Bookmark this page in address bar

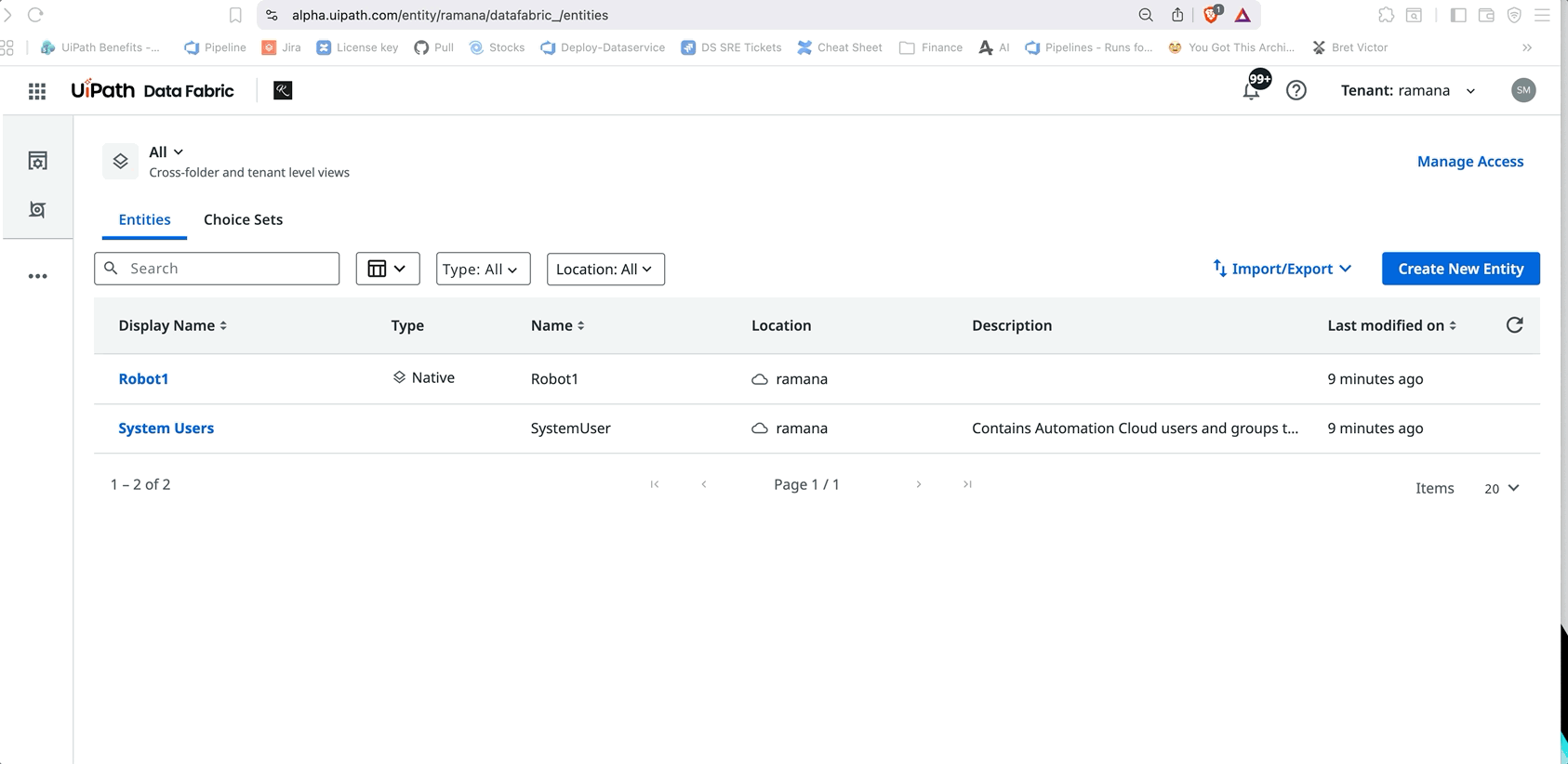point(235,15)
